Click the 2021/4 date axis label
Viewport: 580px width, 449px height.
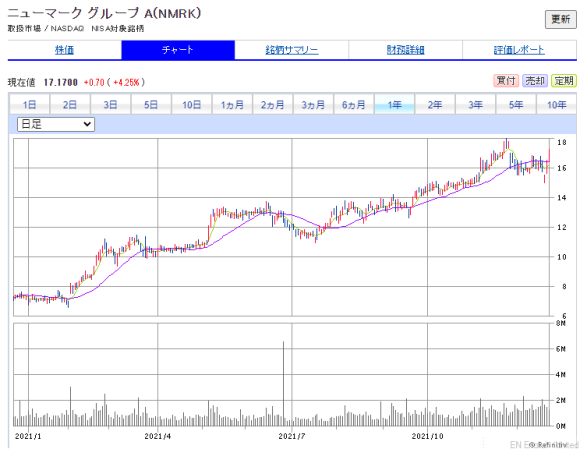(x=158, y=436)
